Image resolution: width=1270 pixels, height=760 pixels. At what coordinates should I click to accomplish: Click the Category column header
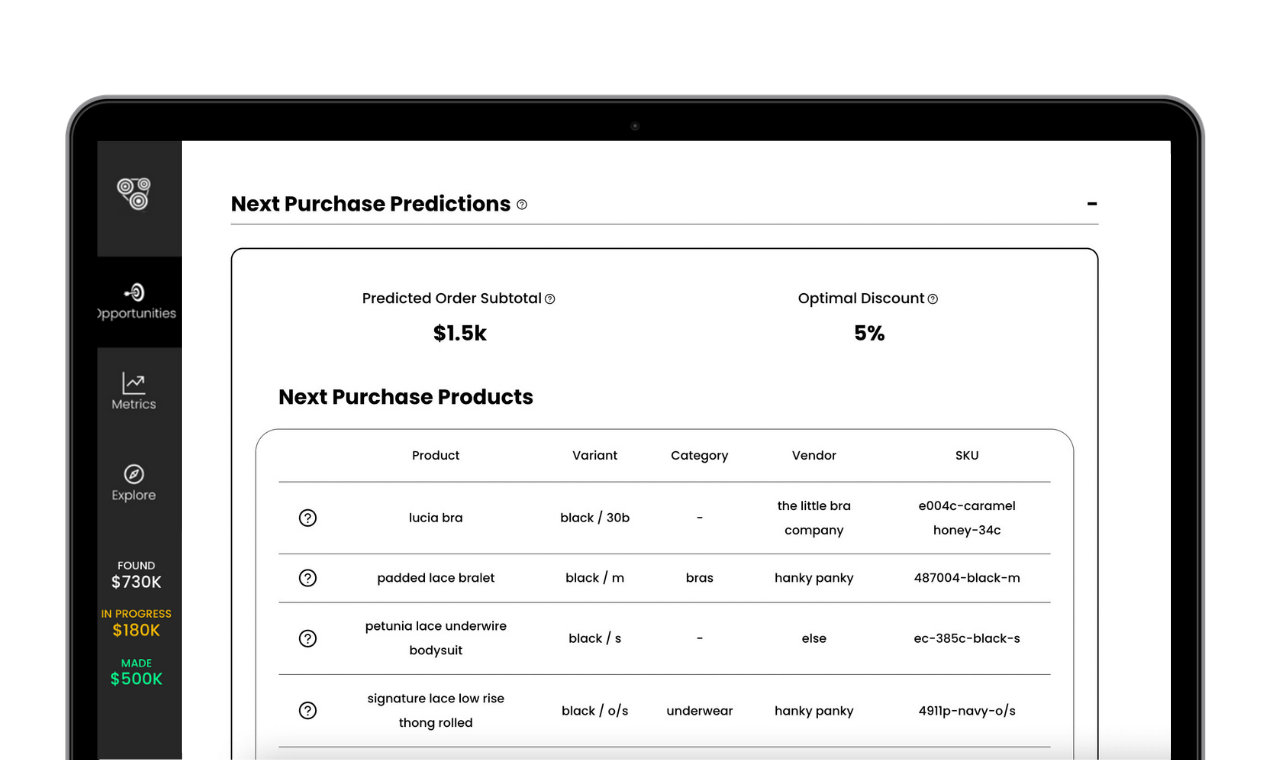point(699,456)
